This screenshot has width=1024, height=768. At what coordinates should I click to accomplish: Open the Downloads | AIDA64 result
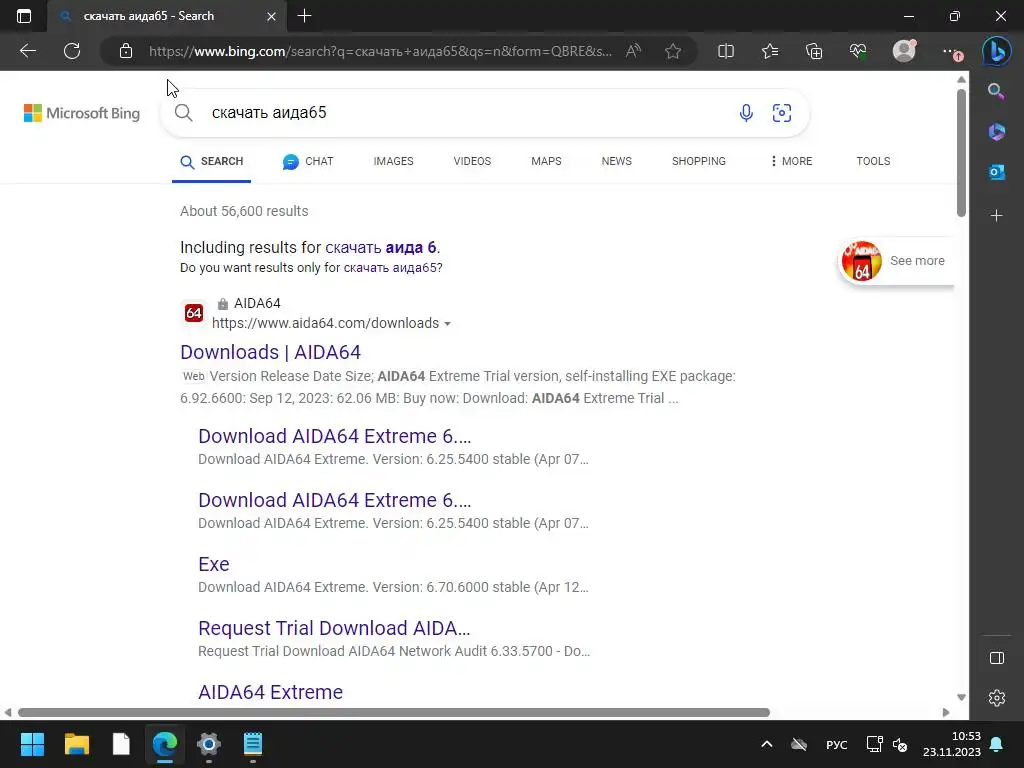point(270,352)
